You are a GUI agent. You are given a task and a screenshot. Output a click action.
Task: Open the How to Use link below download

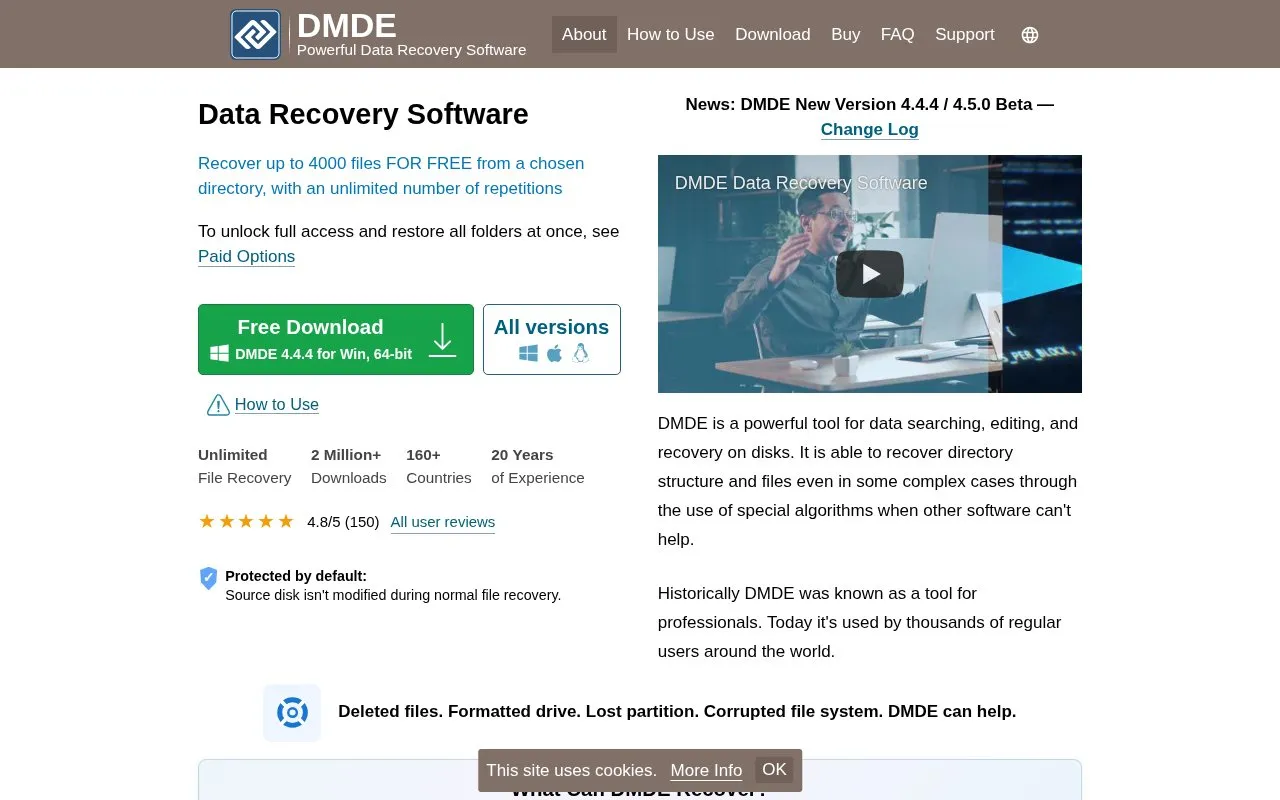277,405
